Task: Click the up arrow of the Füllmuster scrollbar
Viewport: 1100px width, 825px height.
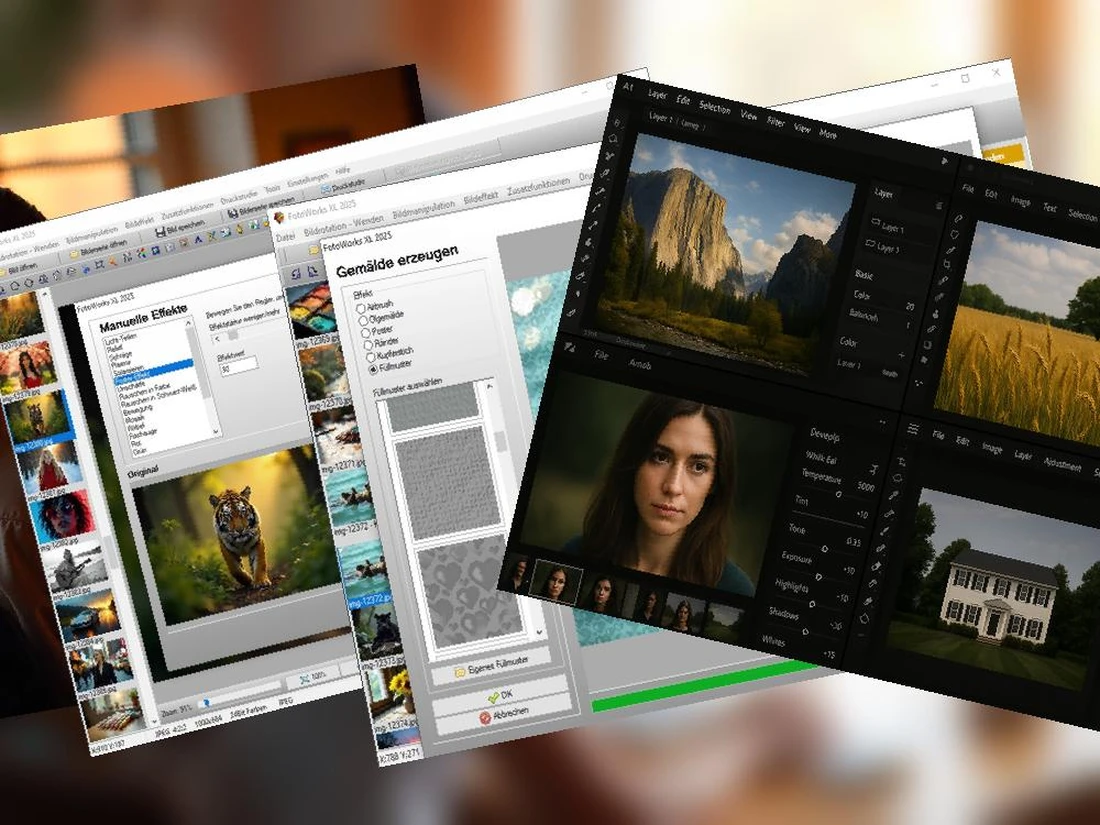Action: [x=490, y=387]
